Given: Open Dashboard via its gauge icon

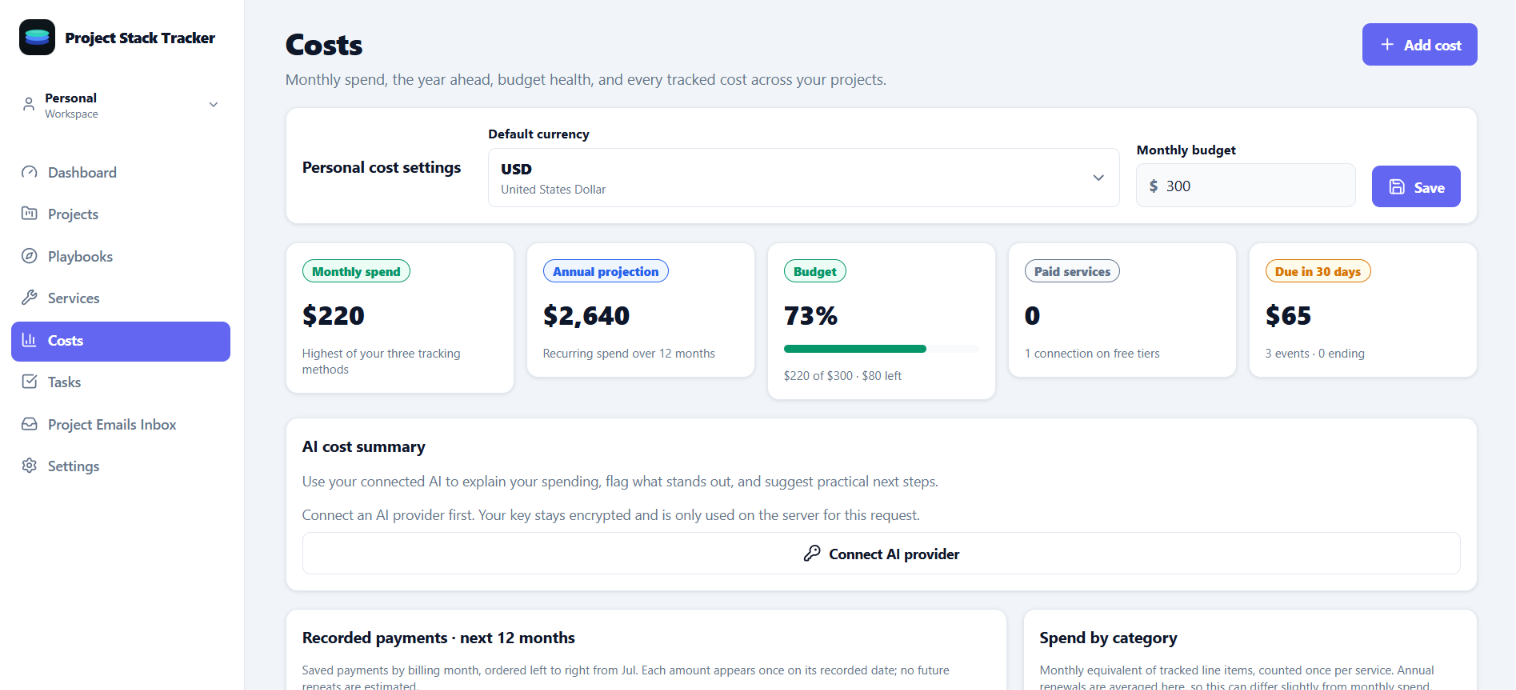Looking at the screenshot, I should coord(29,172).
